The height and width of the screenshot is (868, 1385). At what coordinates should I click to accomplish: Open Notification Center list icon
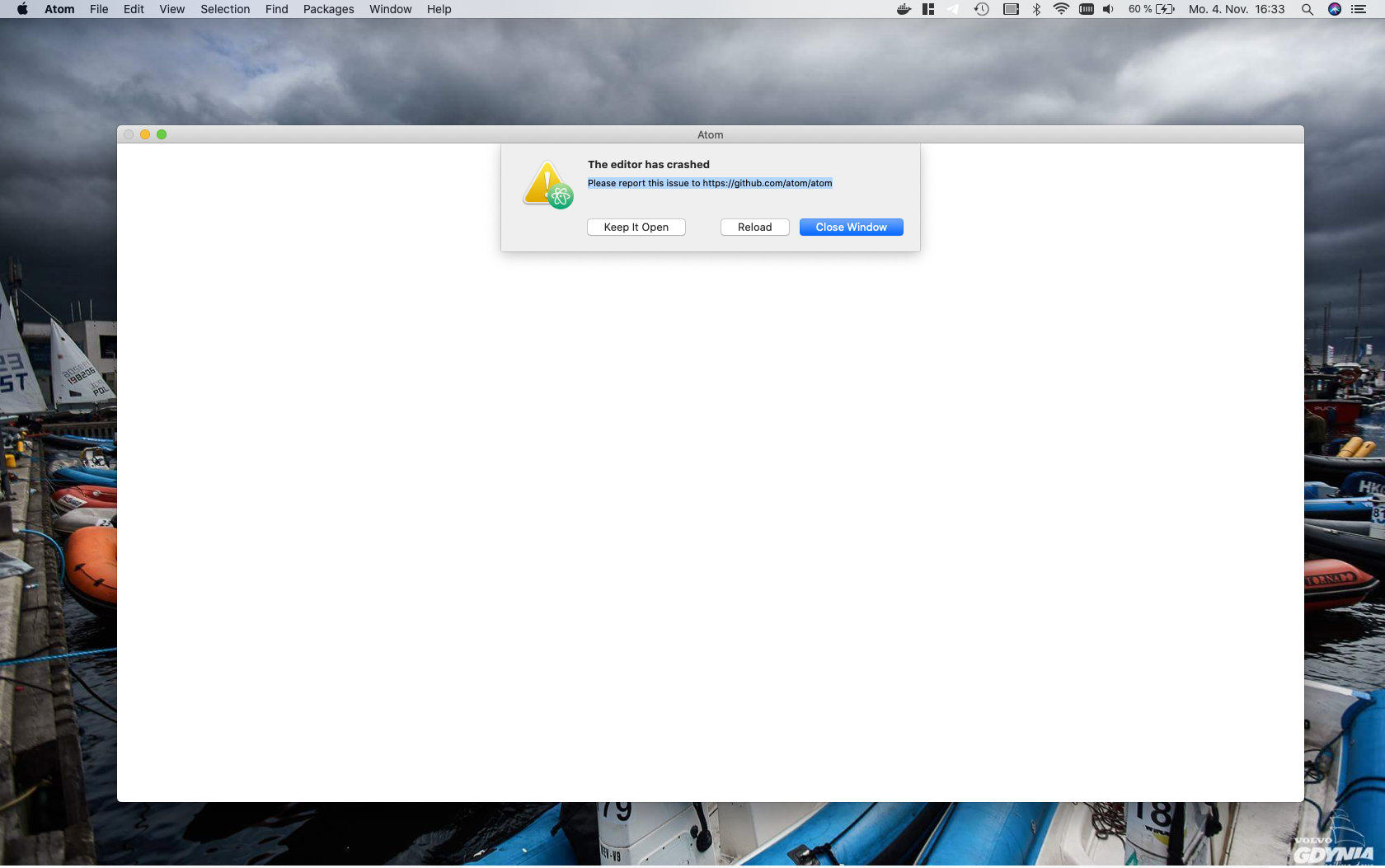click(1359, 9)
